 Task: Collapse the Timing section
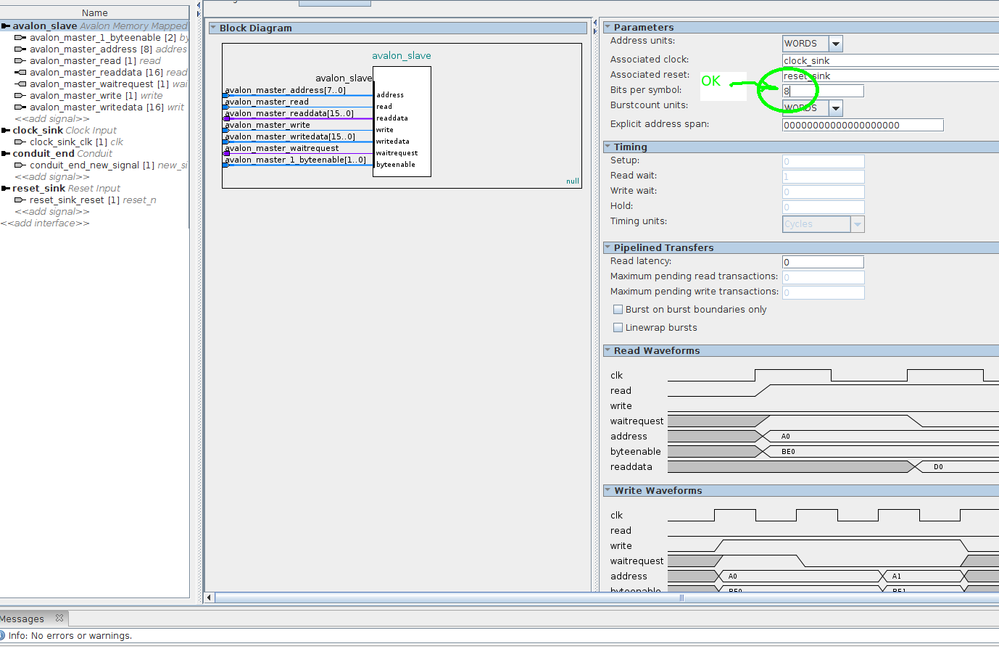pos(607,147)
